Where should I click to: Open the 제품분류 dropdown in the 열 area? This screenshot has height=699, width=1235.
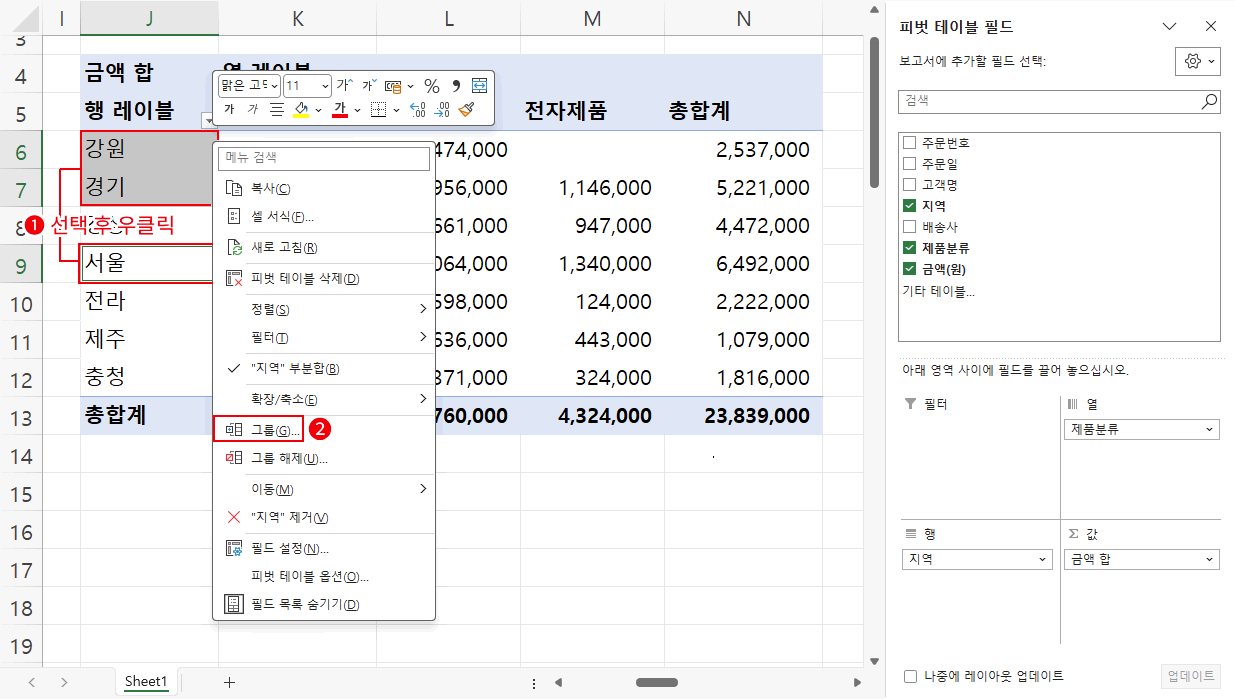(x=1208, y=429)
